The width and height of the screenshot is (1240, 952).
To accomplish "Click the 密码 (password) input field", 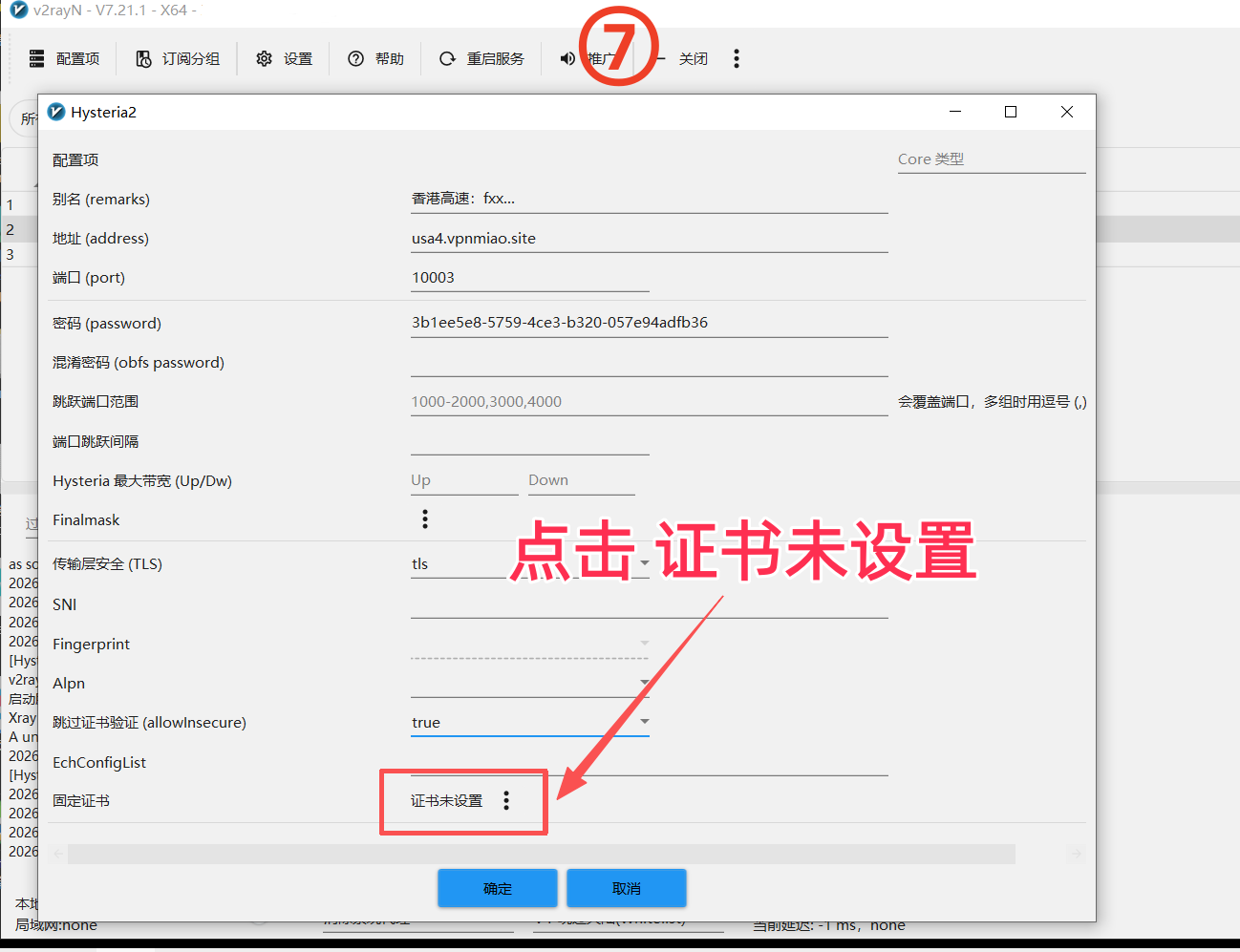I will 650,323.
